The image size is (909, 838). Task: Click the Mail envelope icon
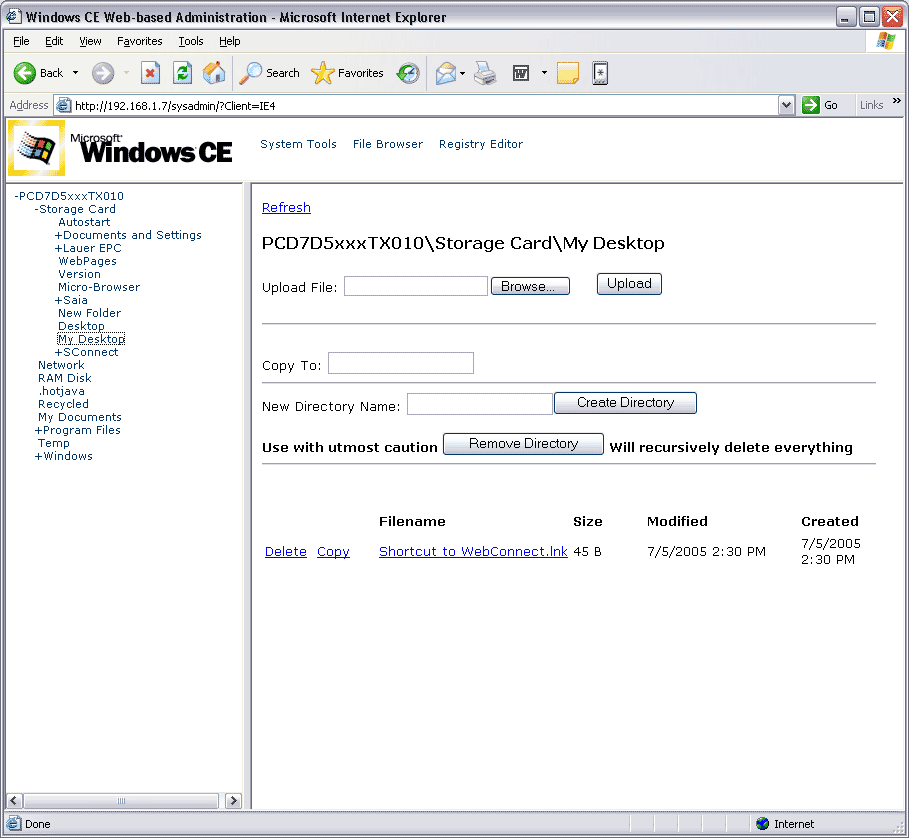click(x=446, y=73)
